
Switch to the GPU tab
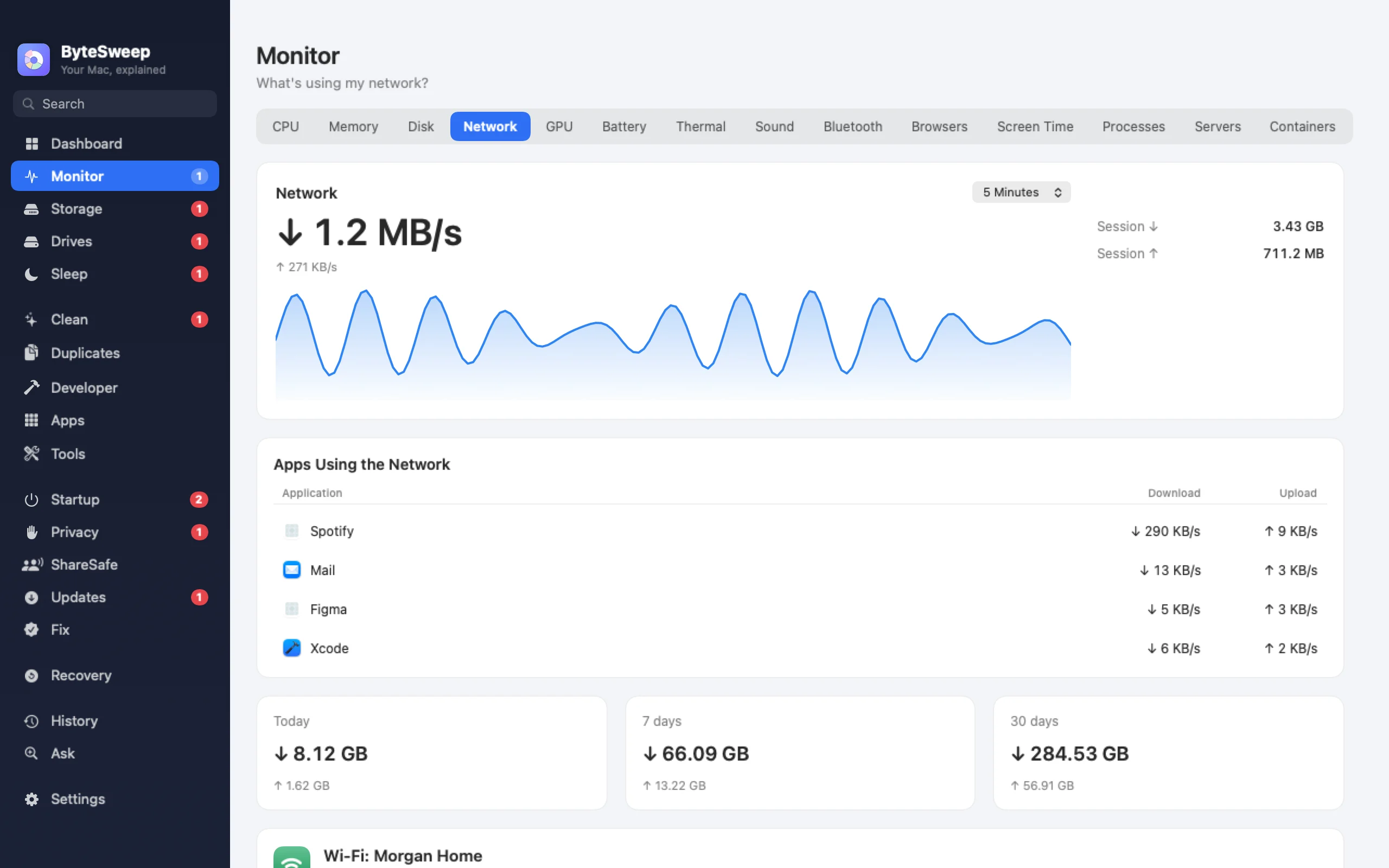559,126
